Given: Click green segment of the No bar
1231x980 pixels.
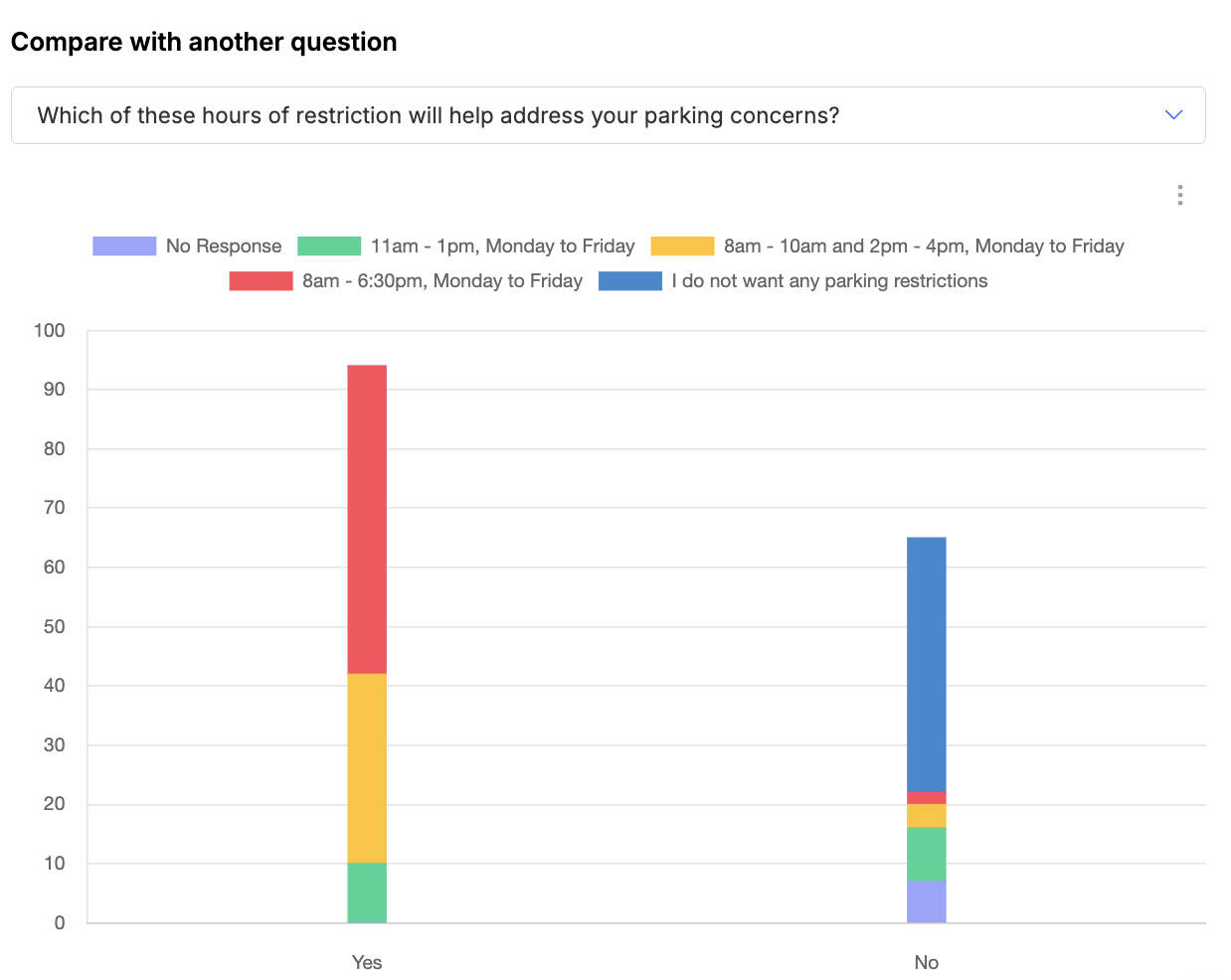Looking at the screenshot, I should (x=926, y=854).
